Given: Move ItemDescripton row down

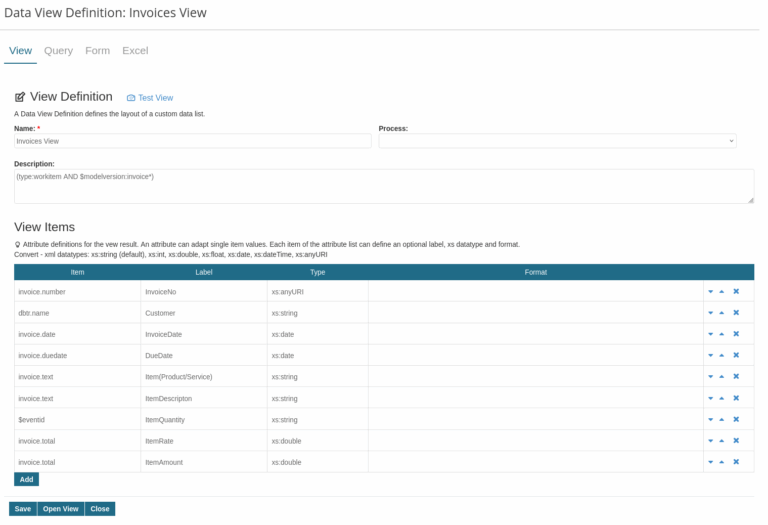Looking at the screenshot, I should point(710,399).
